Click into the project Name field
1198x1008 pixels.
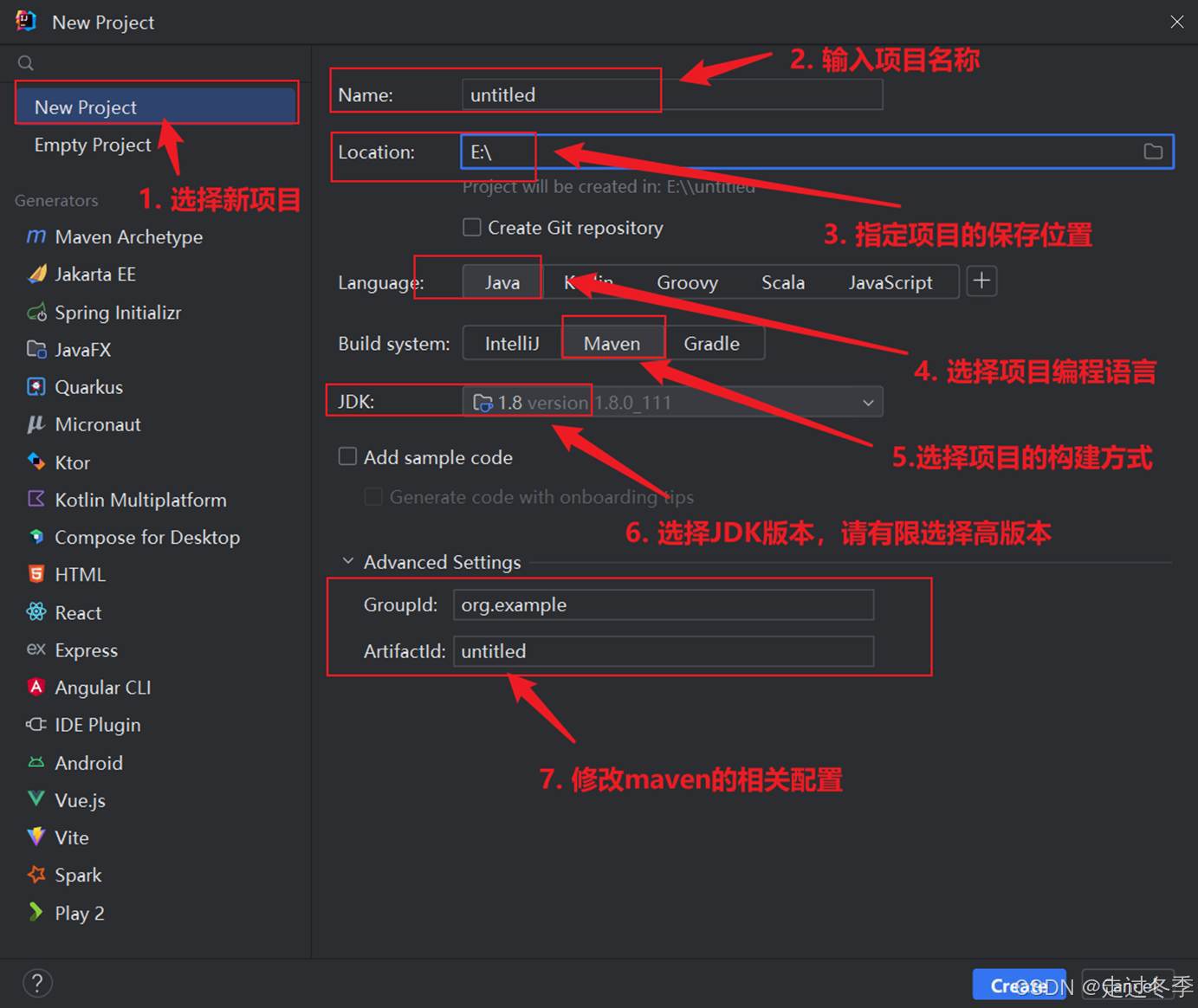(x=672, y=94)
